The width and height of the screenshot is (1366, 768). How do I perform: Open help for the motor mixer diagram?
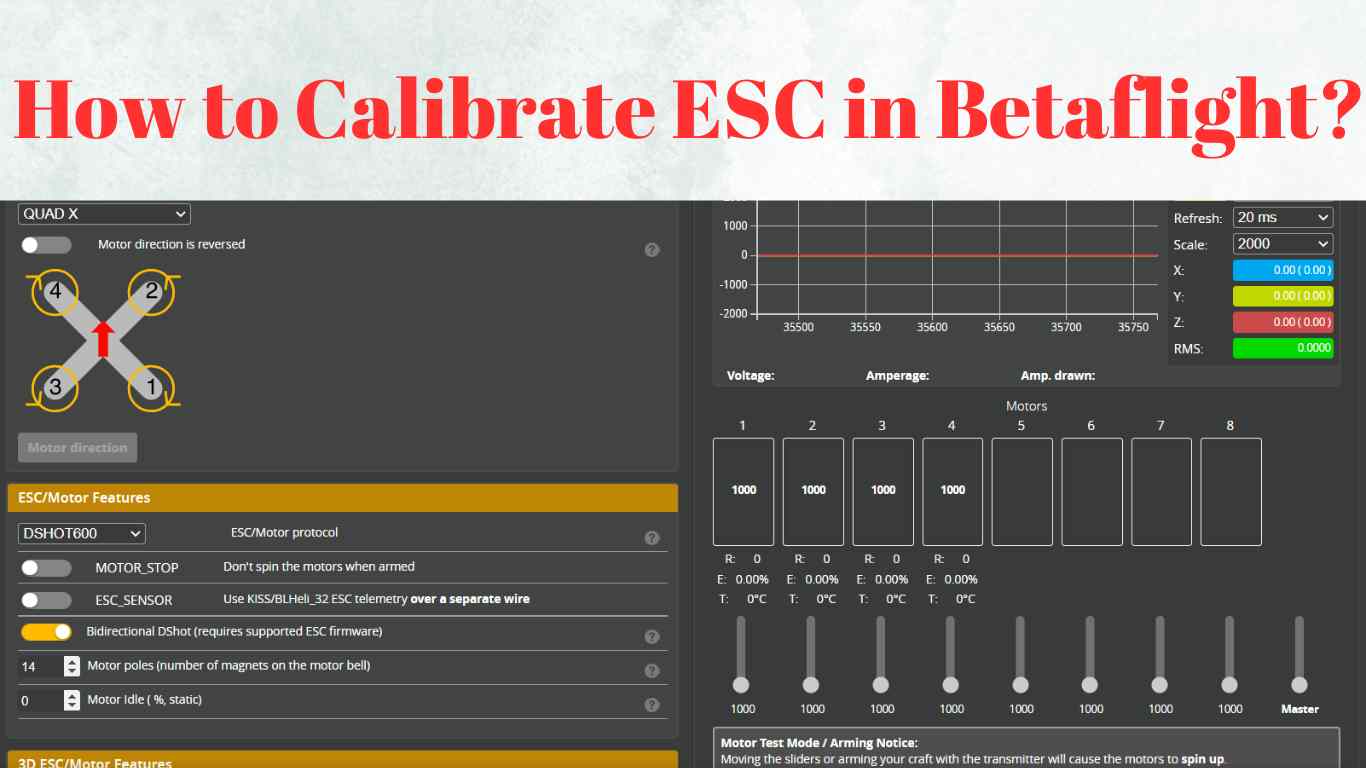click(652, 249)
